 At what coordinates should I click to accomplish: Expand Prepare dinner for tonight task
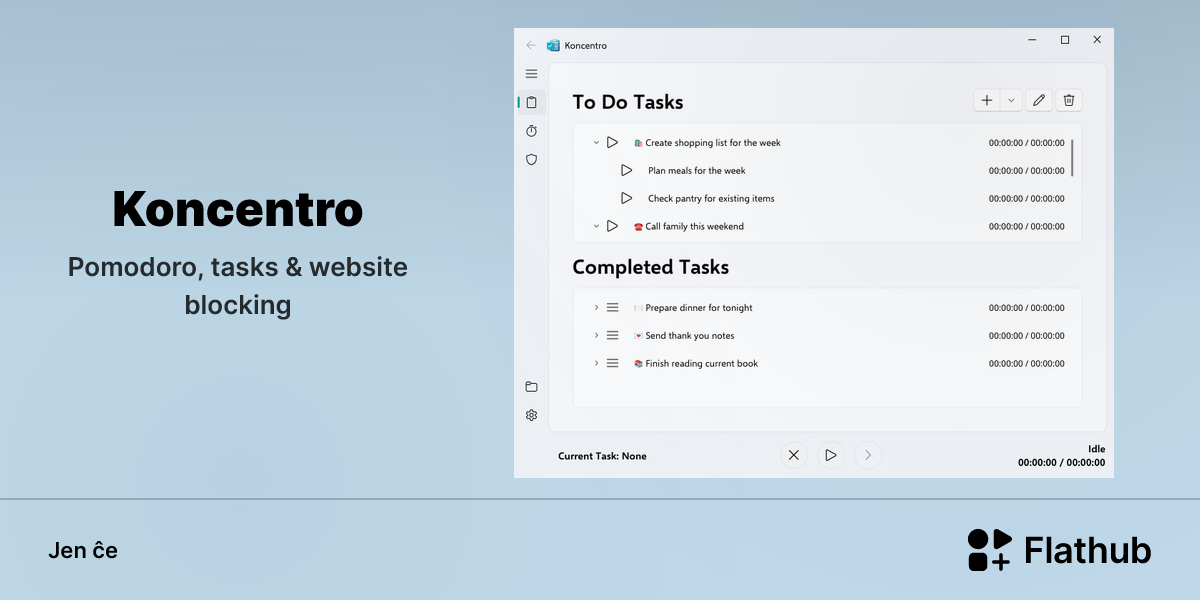[596, 308]
